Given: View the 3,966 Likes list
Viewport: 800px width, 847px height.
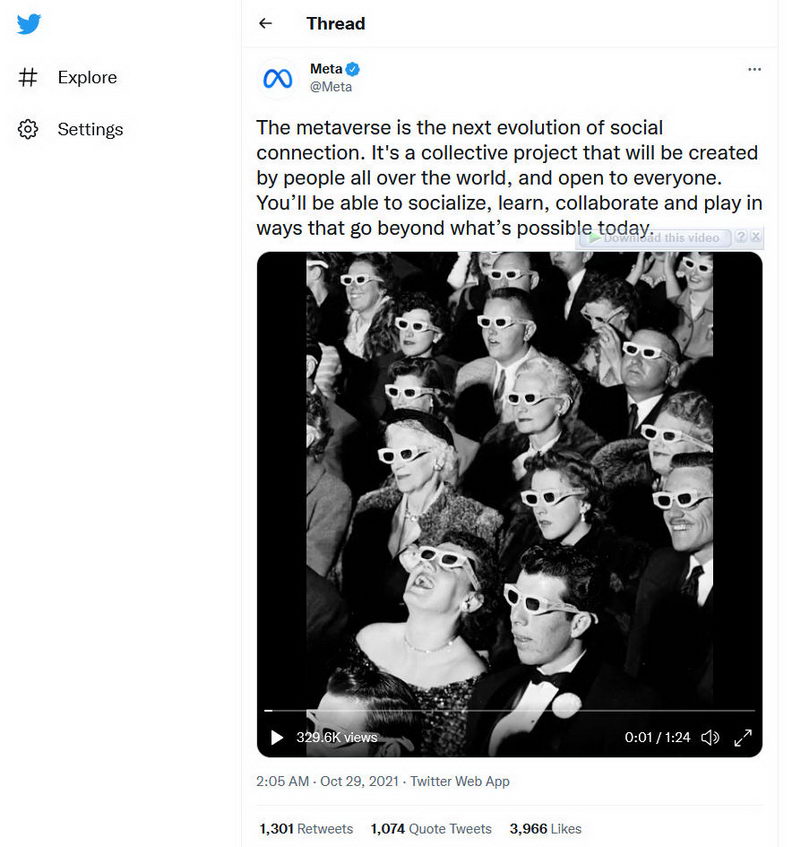Looking at the screenshot, I should click(545, 829).
